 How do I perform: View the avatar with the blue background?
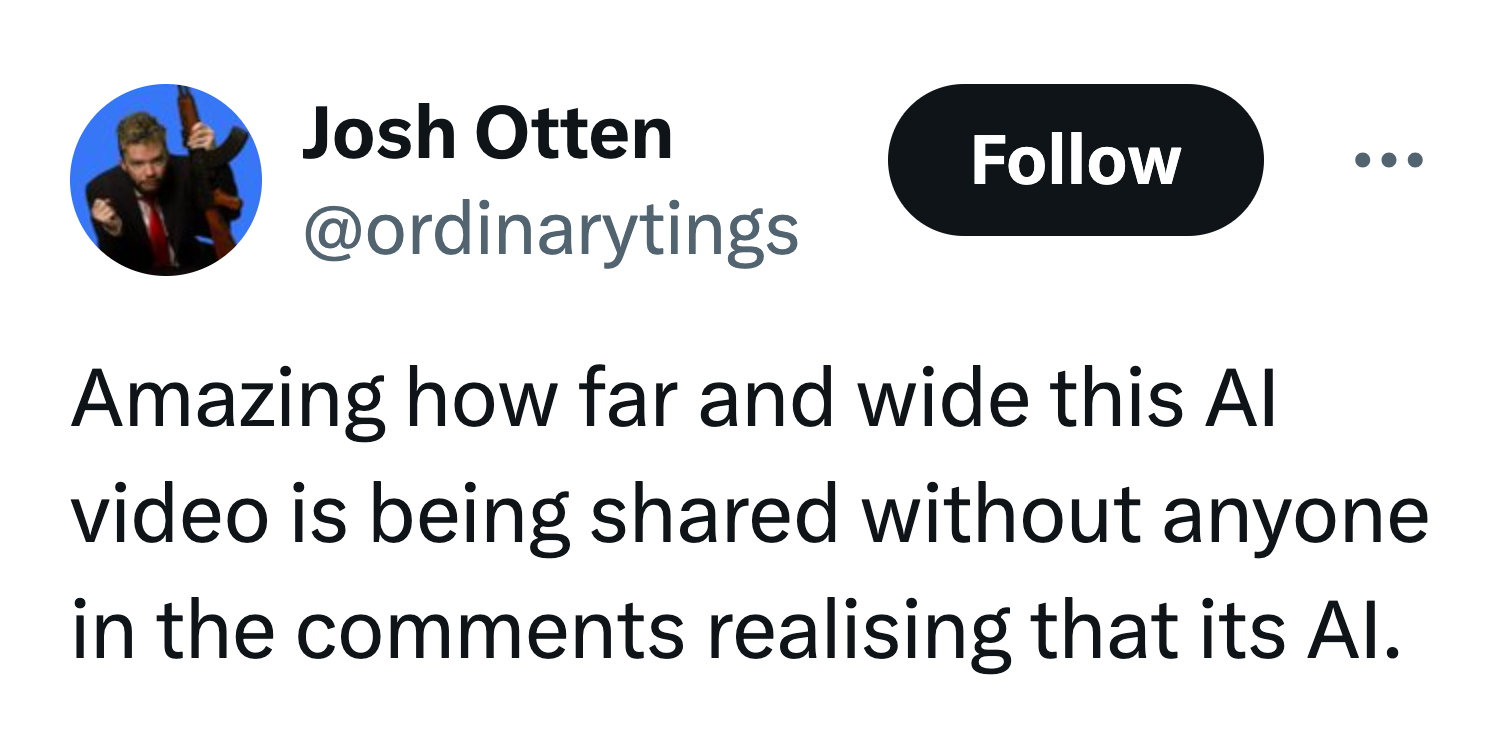[x=166, y=179]
